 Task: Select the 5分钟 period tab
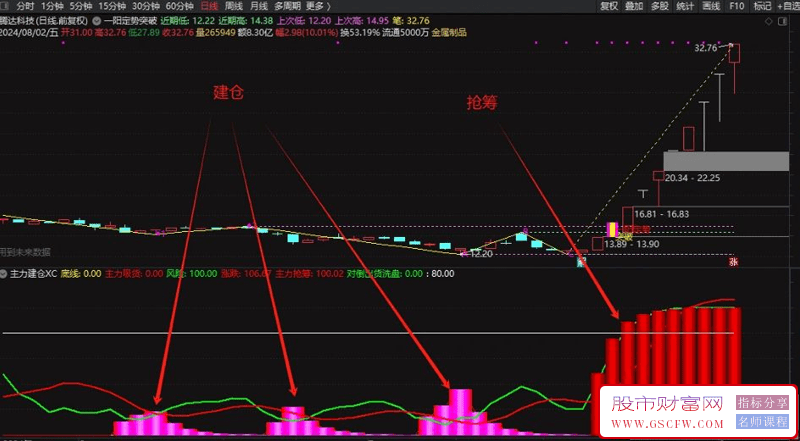[x=80, y=6]
